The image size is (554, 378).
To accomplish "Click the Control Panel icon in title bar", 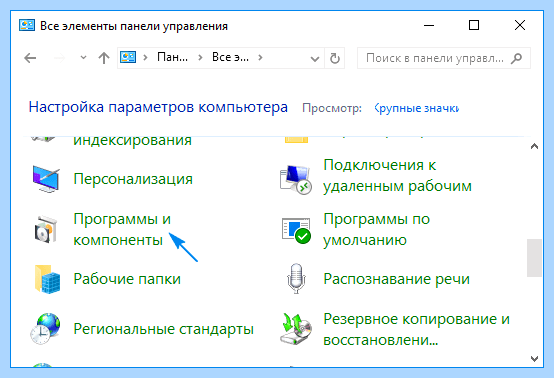I will [x=27, y=25].
